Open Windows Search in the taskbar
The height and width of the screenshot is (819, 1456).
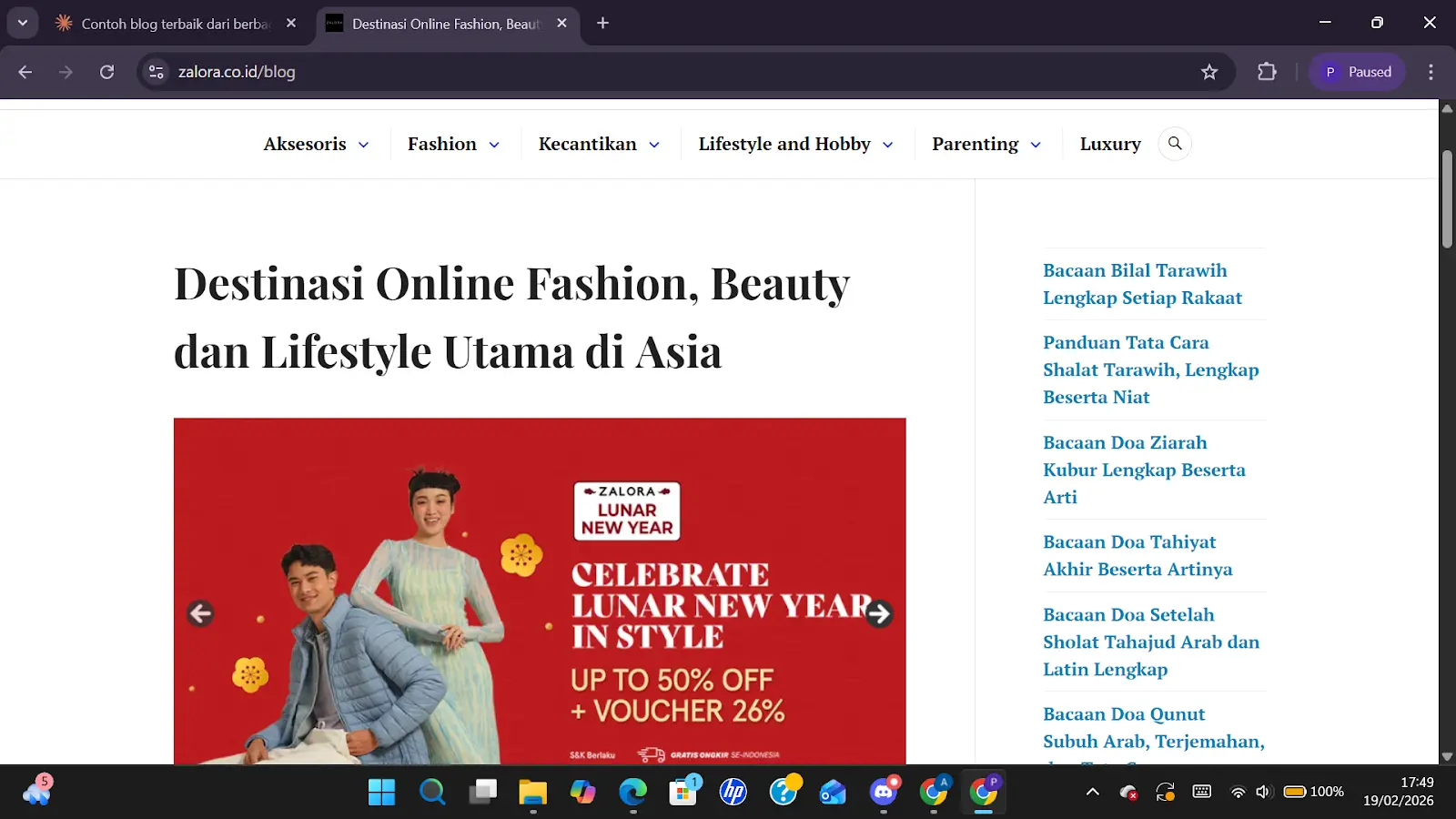[x=432, y=792]
